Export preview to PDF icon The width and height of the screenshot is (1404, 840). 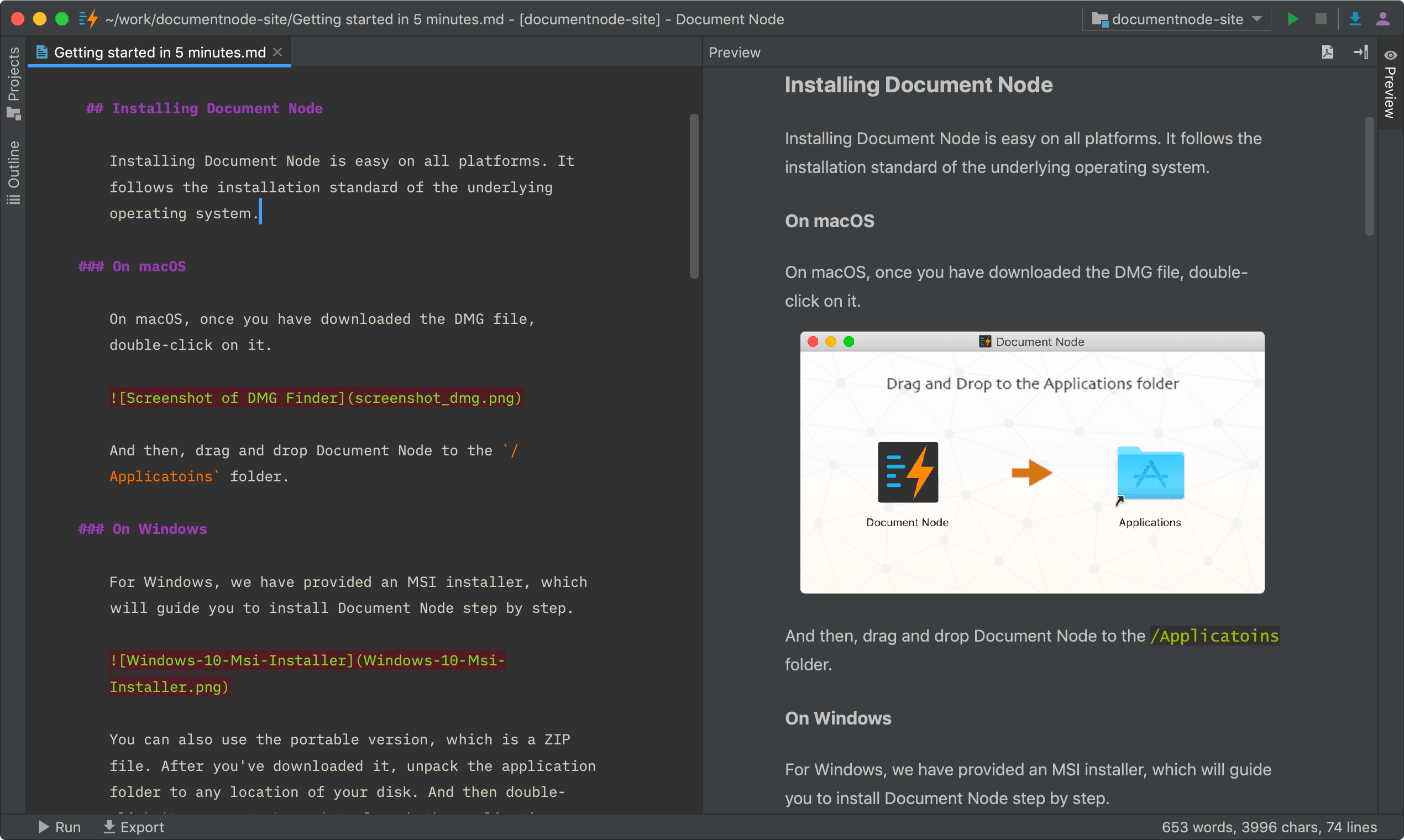pos(1328,52)
